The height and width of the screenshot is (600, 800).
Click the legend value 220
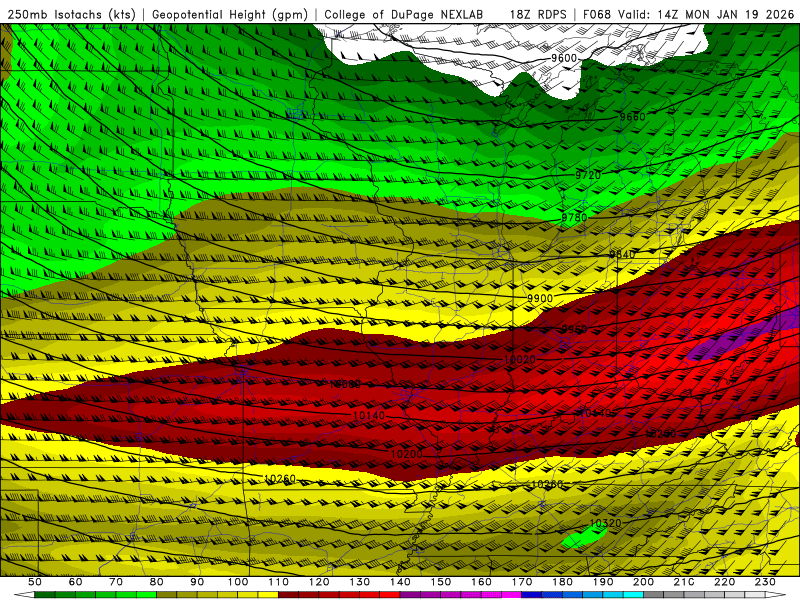(724, 582)
